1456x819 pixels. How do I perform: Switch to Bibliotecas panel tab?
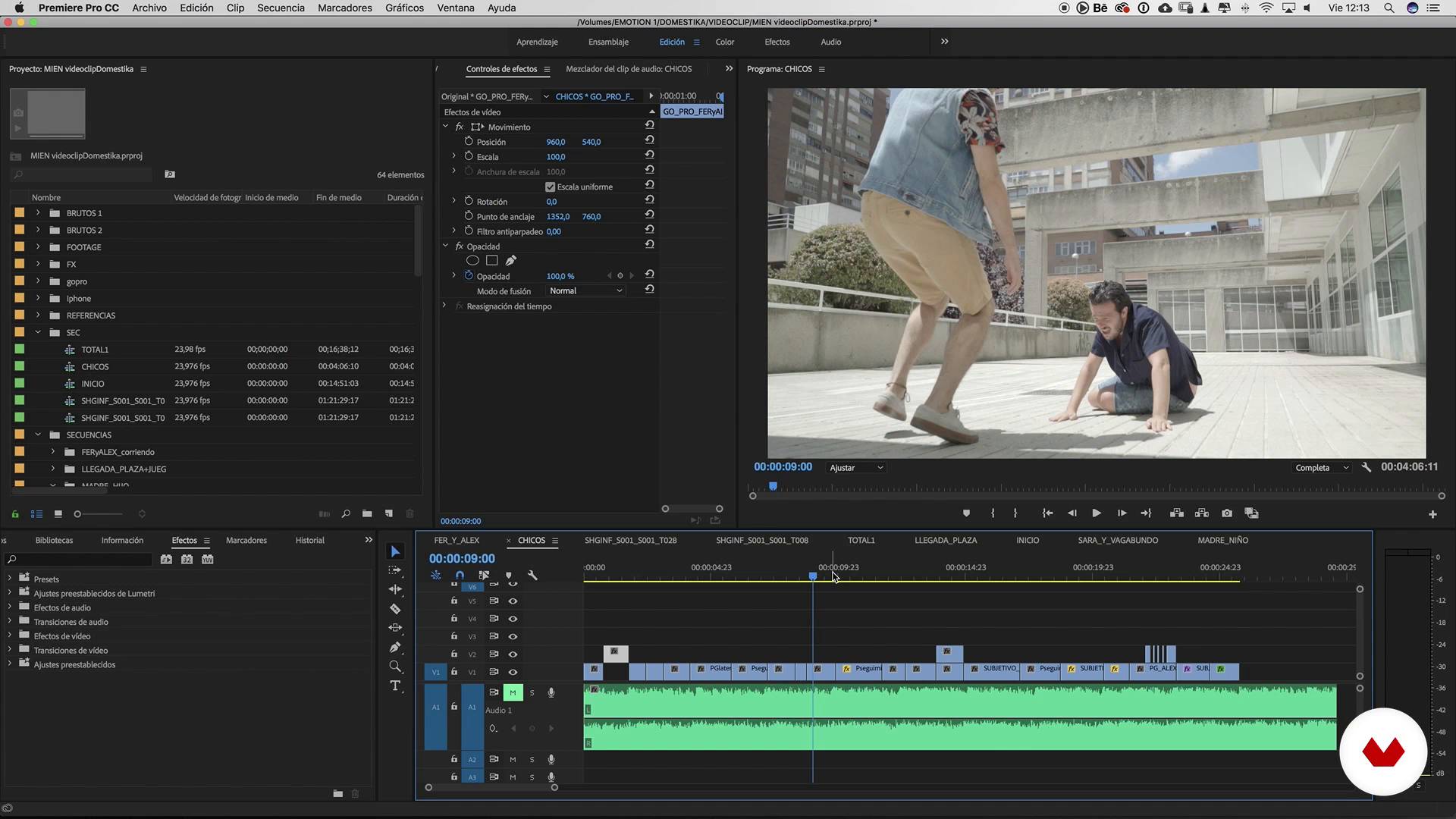pos(54,540)
